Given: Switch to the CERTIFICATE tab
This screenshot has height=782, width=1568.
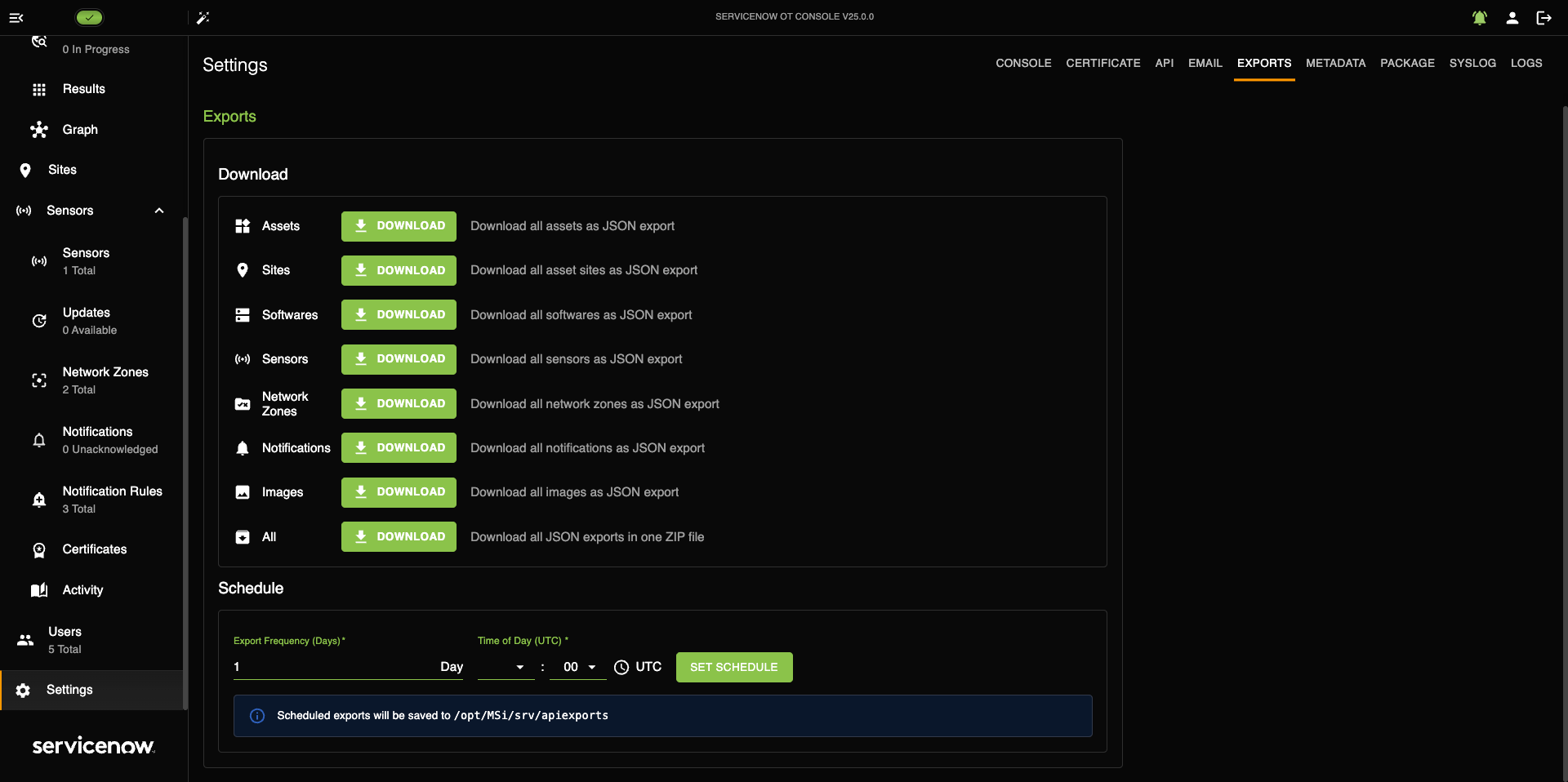Looking at the screenshot, I should pos(1103,63).
